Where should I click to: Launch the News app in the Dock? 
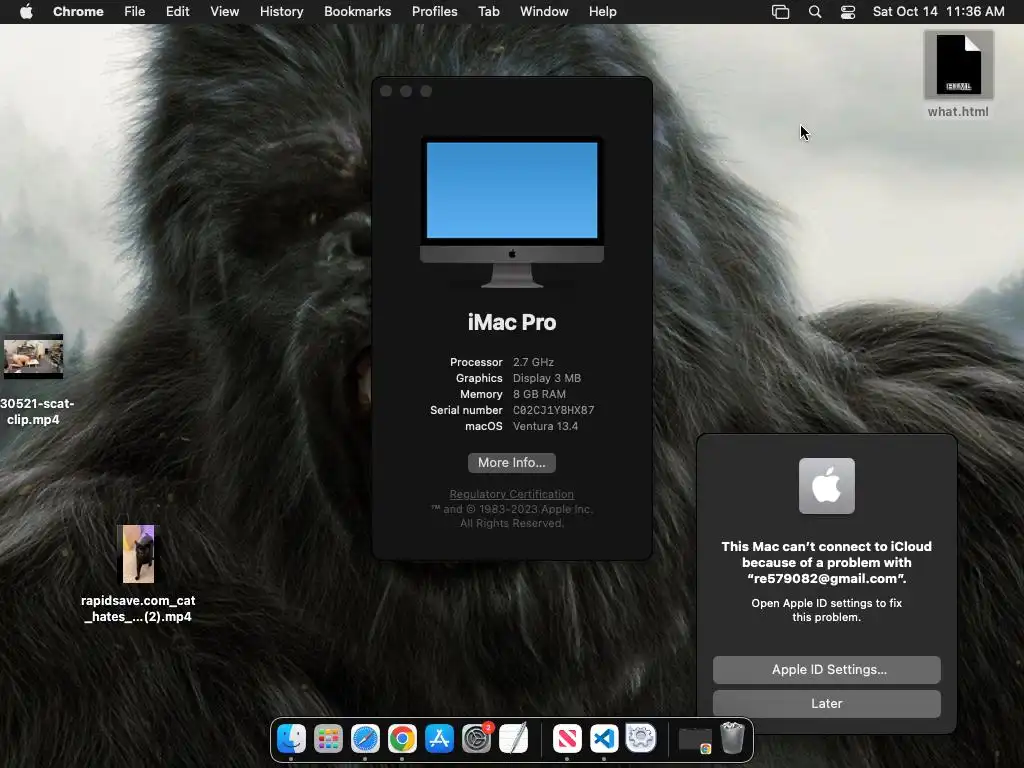(567, 739)
